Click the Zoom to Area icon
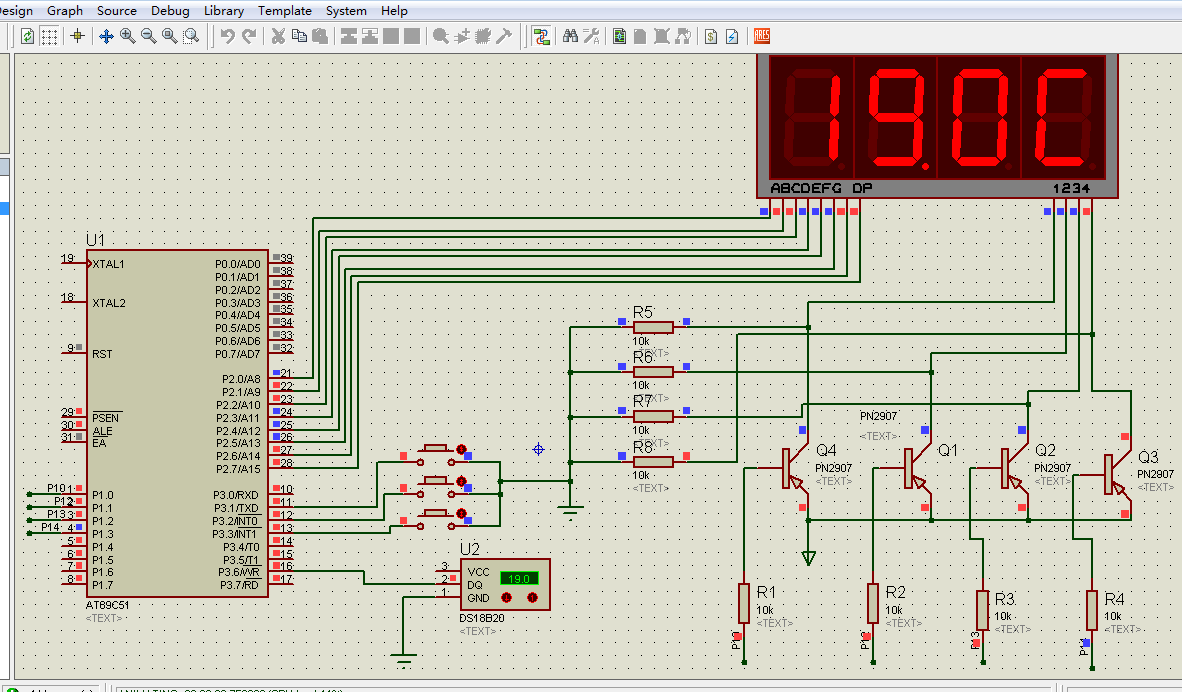Image resolution: width=1182 pixels, height=692 pixels. click(x=190, y=36)
